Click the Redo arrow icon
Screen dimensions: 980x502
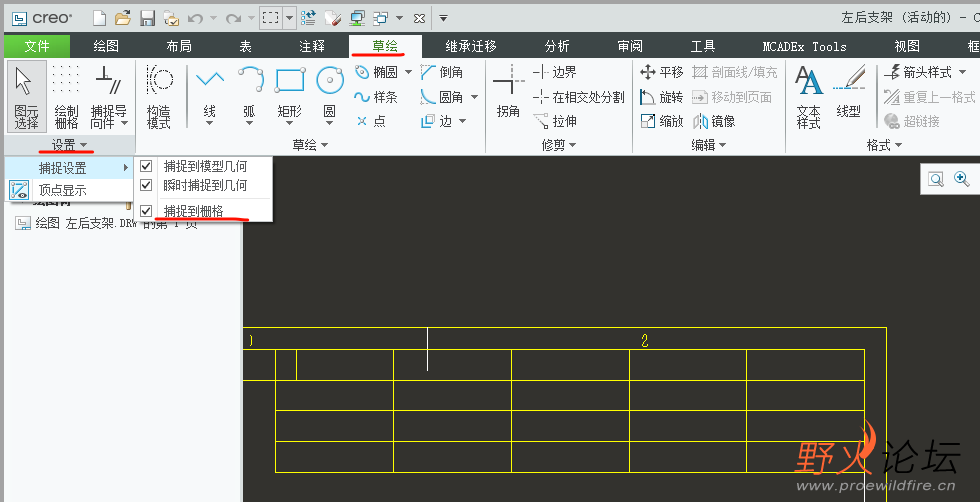coord(234,18)
